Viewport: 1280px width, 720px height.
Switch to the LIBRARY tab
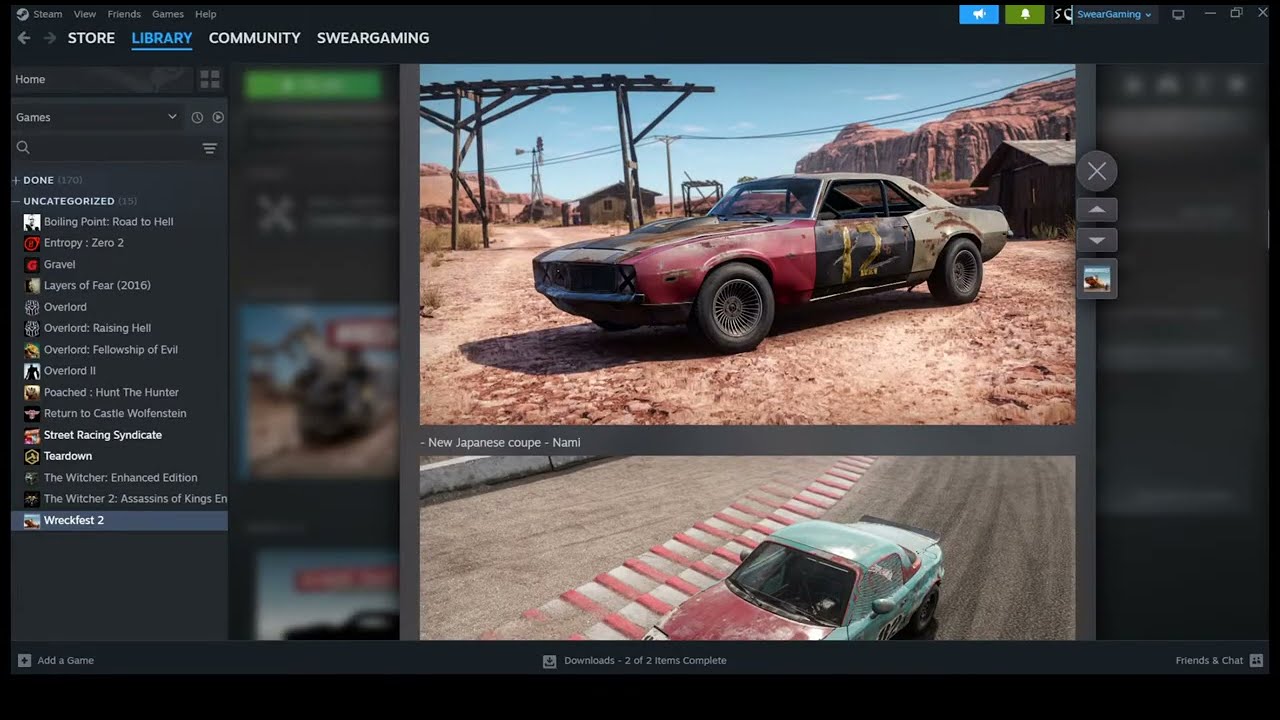[x=161, y=38]
